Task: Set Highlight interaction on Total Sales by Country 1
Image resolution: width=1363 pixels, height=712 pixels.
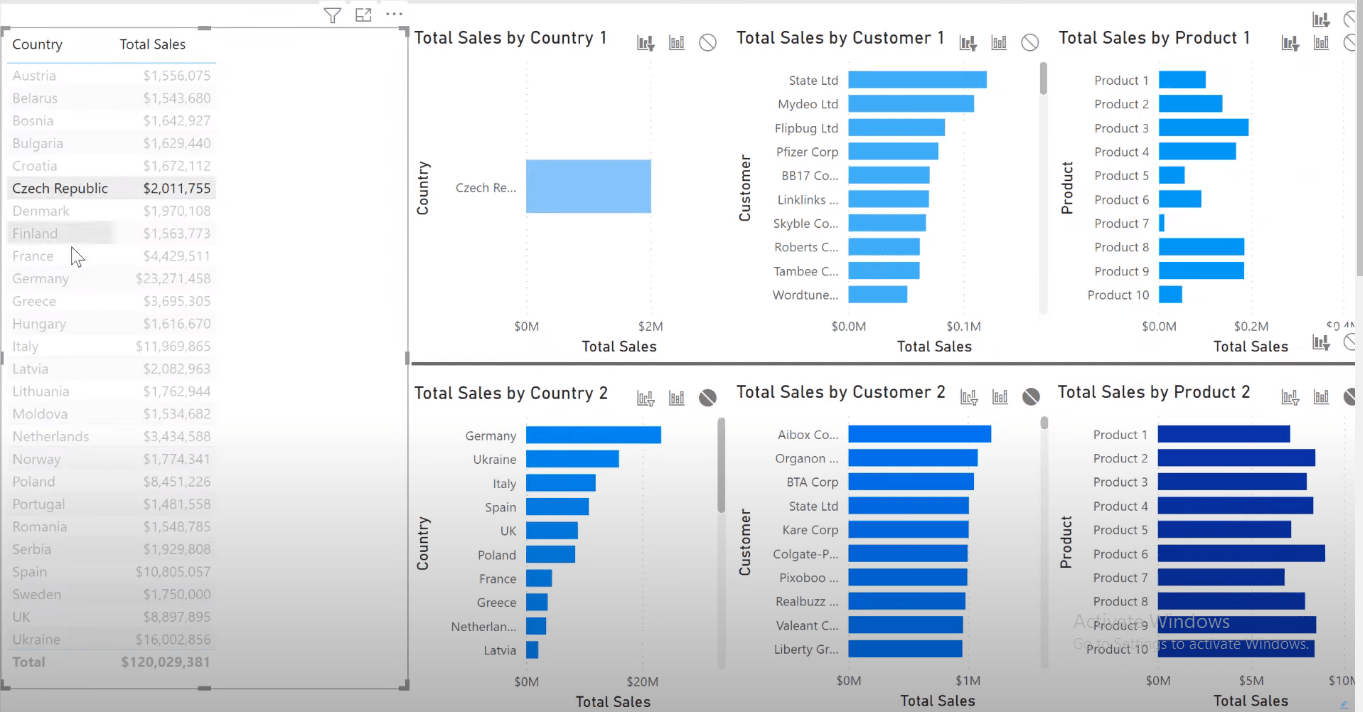Action: point(677,43)
